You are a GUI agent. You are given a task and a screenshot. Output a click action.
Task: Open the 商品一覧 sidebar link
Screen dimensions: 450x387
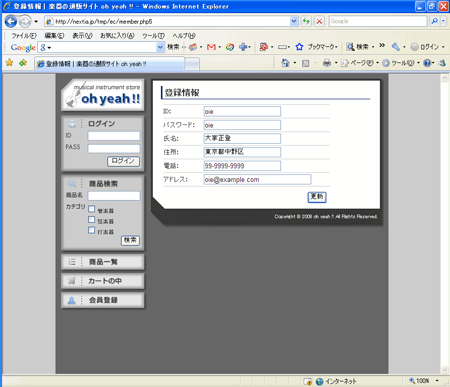click(x=103, y=262)
